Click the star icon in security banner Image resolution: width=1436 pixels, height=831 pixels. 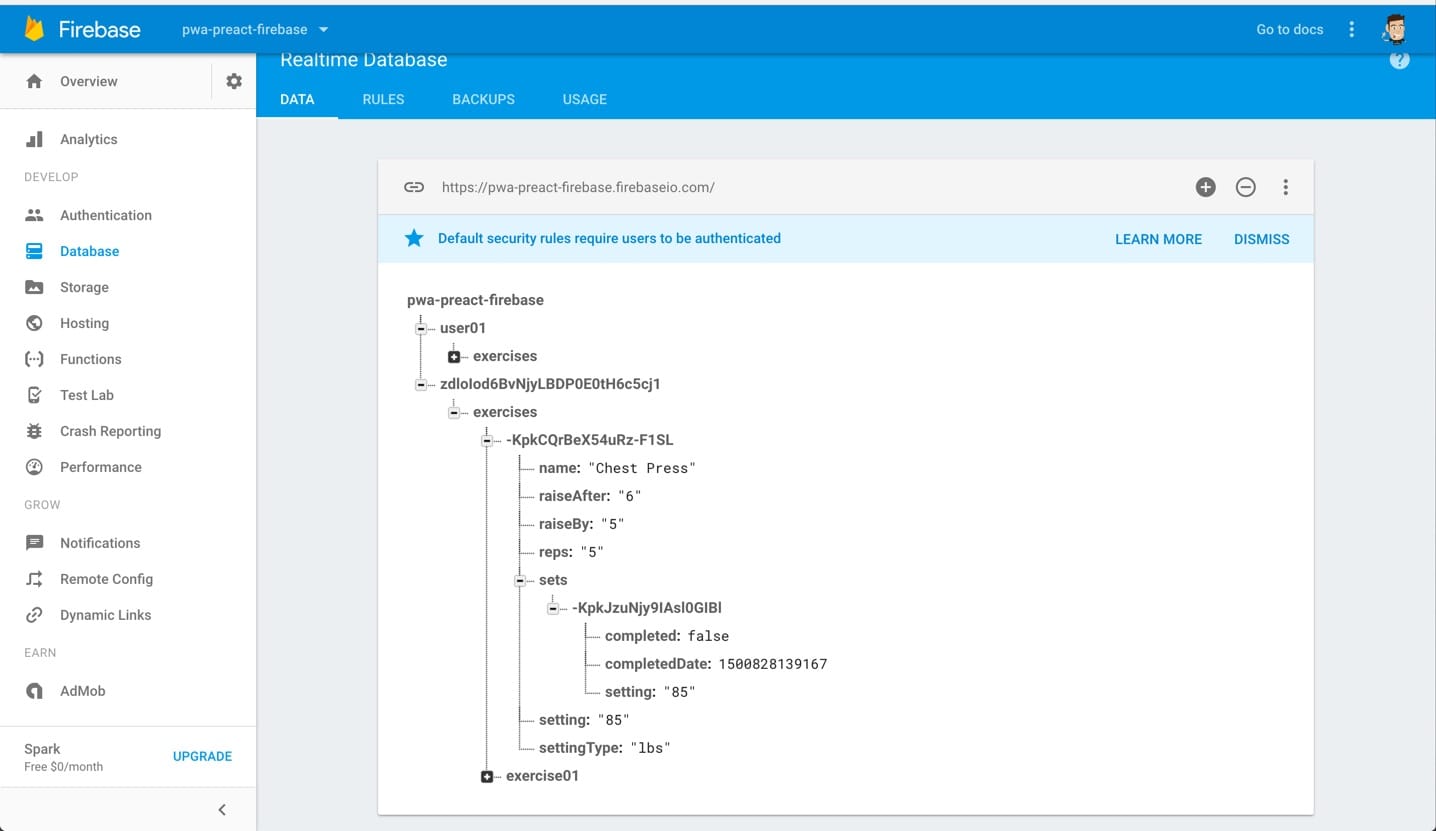click(x=414, y=238)
